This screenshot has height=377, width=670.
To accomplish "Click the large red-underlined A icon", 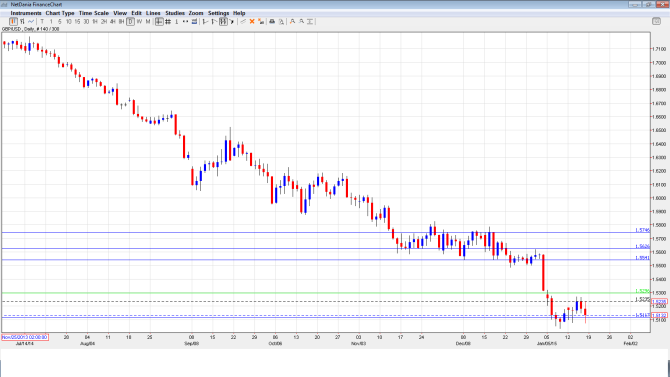I will [292, 21].
